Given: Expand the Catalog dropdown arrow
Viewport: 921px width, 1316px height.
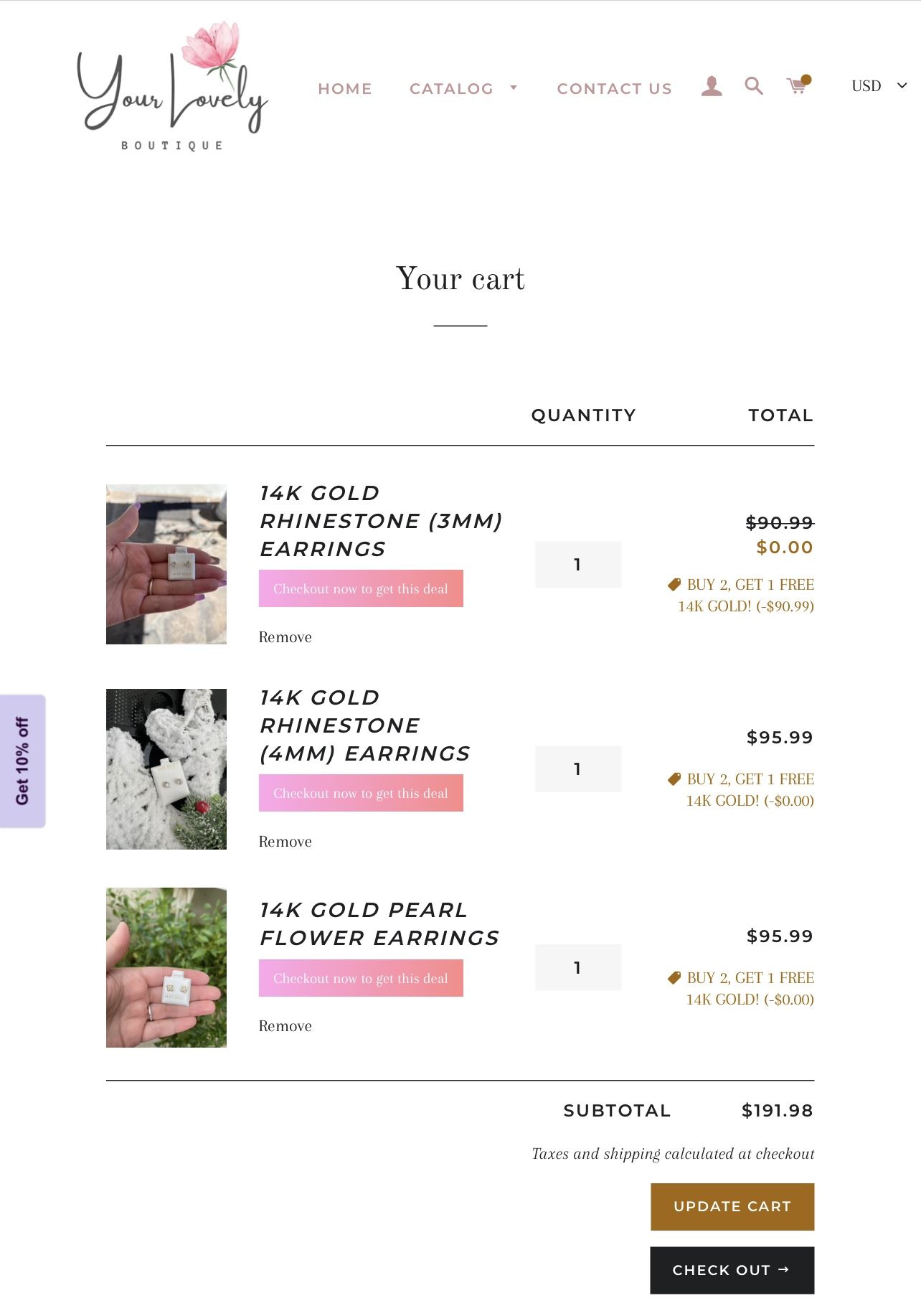Looking at the screenshot, I should [x=514, y=88].
